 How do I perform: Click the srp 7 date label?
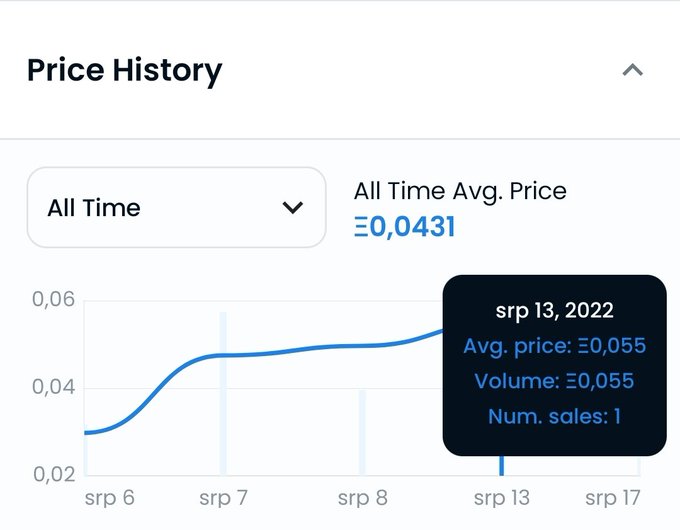click(x=223, y=497)
